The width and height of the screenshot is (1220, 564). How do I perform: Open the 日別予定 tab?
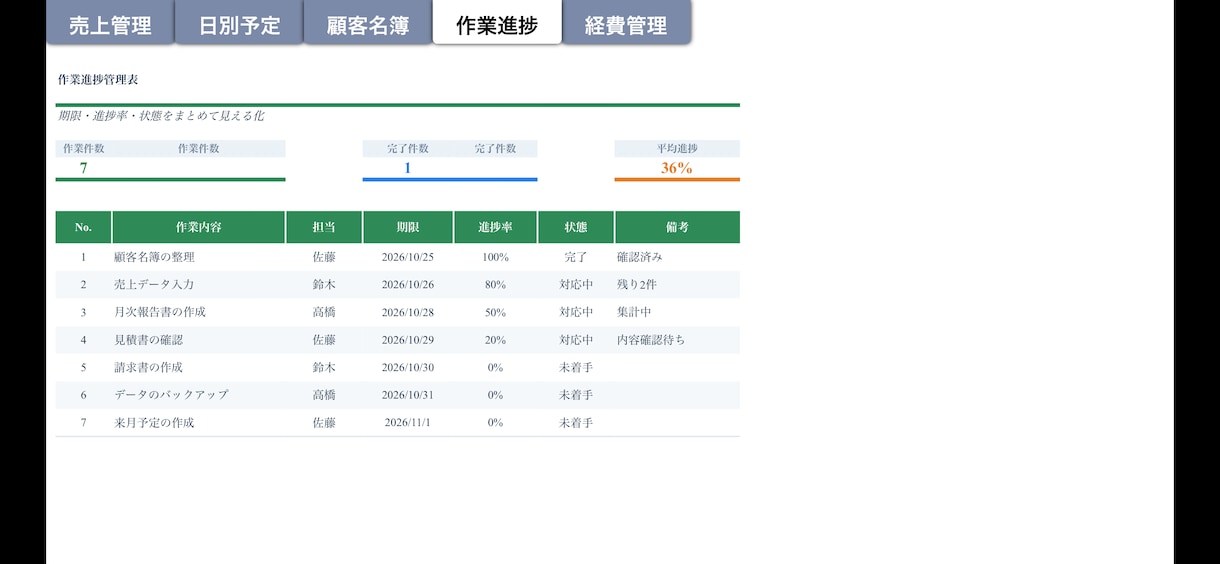(239, 22)
